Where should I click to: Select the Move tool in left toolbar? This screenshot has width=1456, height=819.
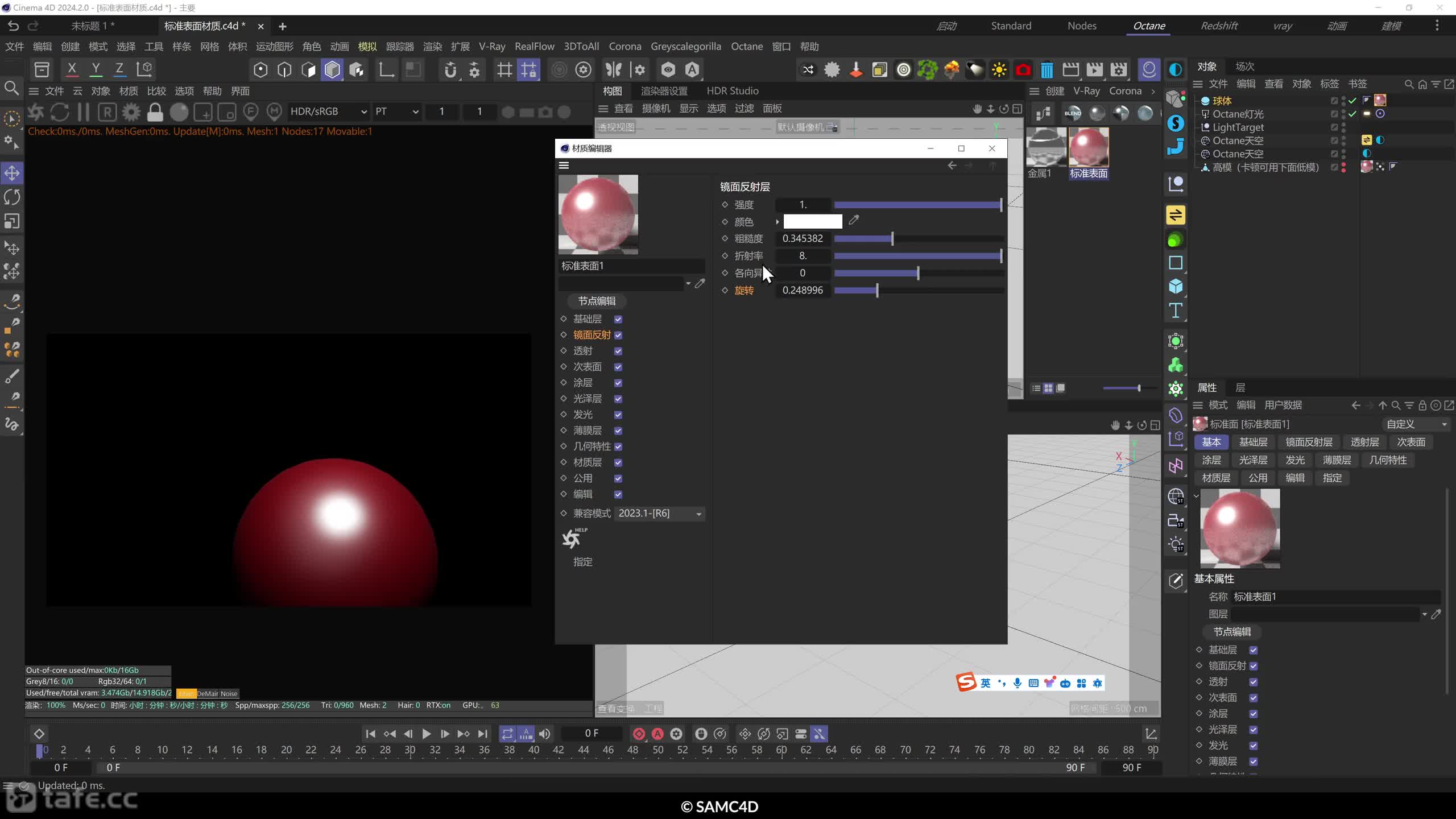tap(12, 173)
